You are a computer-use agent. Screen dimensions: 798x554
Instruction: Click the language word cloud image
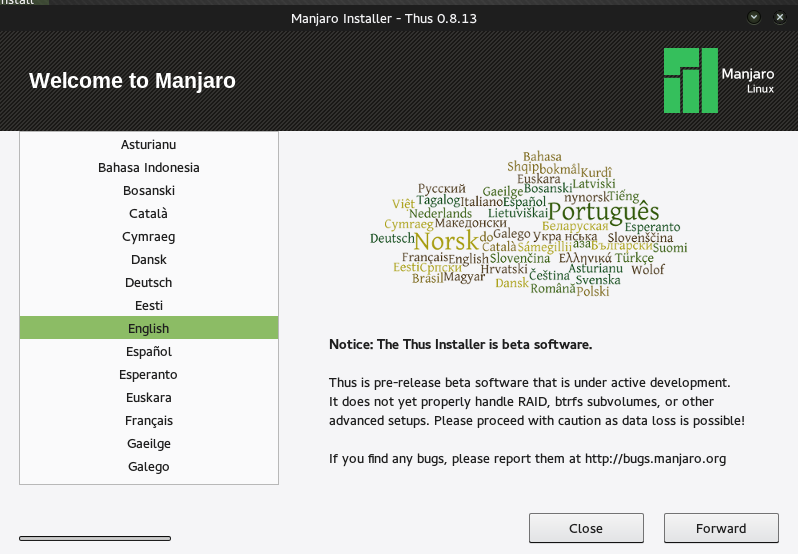[x=529, y=224]
